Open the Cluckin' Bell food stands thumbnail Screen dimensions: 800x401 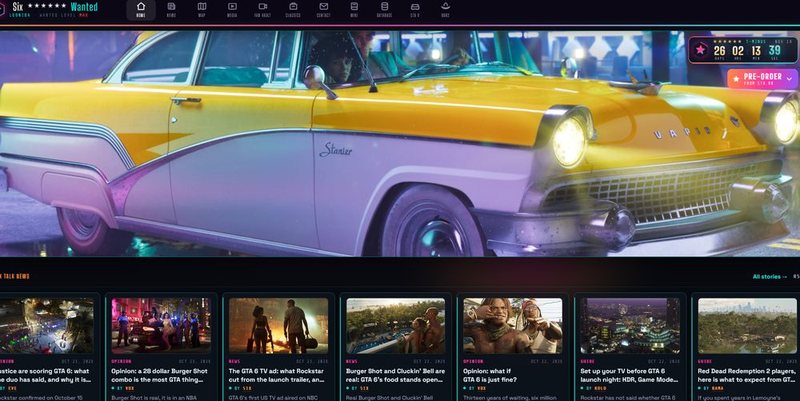(x=395, y=325)
